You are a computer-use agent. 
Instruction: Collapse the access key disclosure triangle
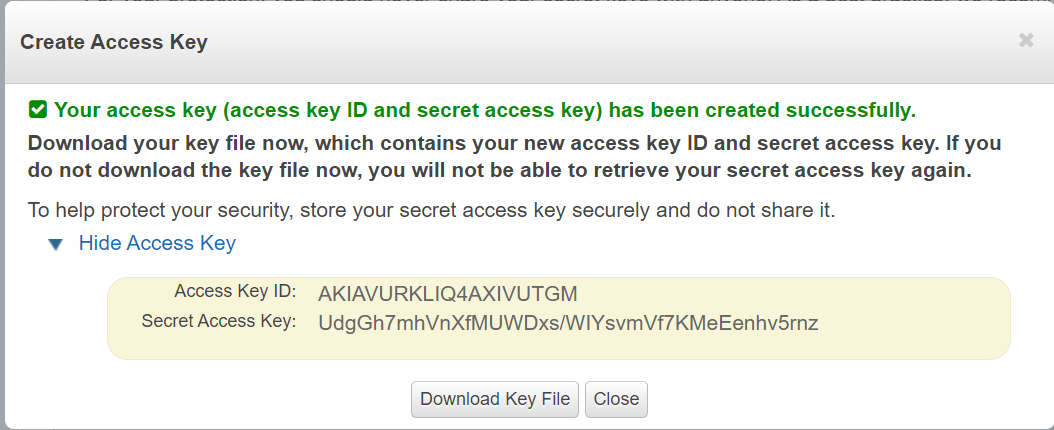click(x=56, y=243)
